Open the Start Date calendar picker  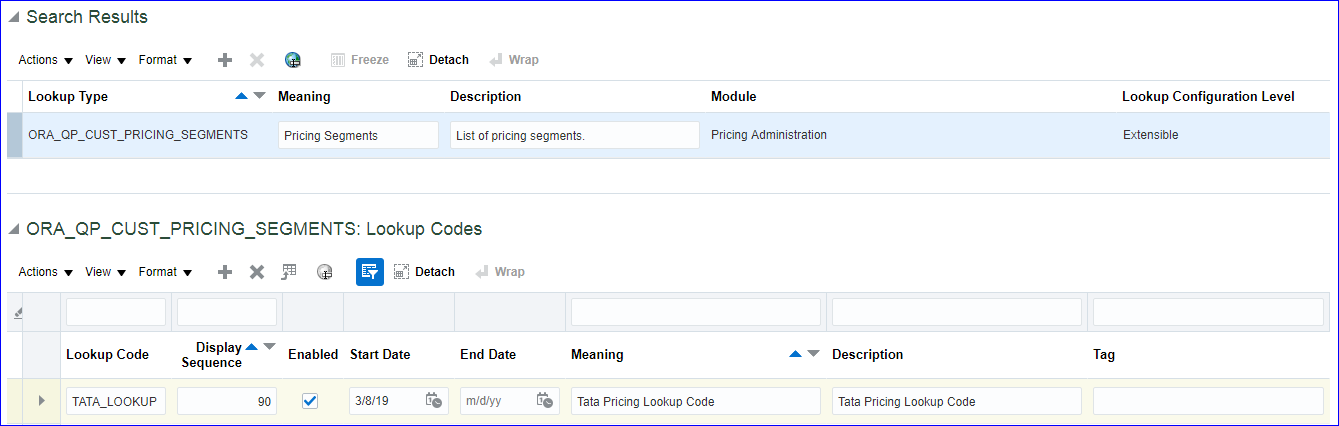(434, 401)
